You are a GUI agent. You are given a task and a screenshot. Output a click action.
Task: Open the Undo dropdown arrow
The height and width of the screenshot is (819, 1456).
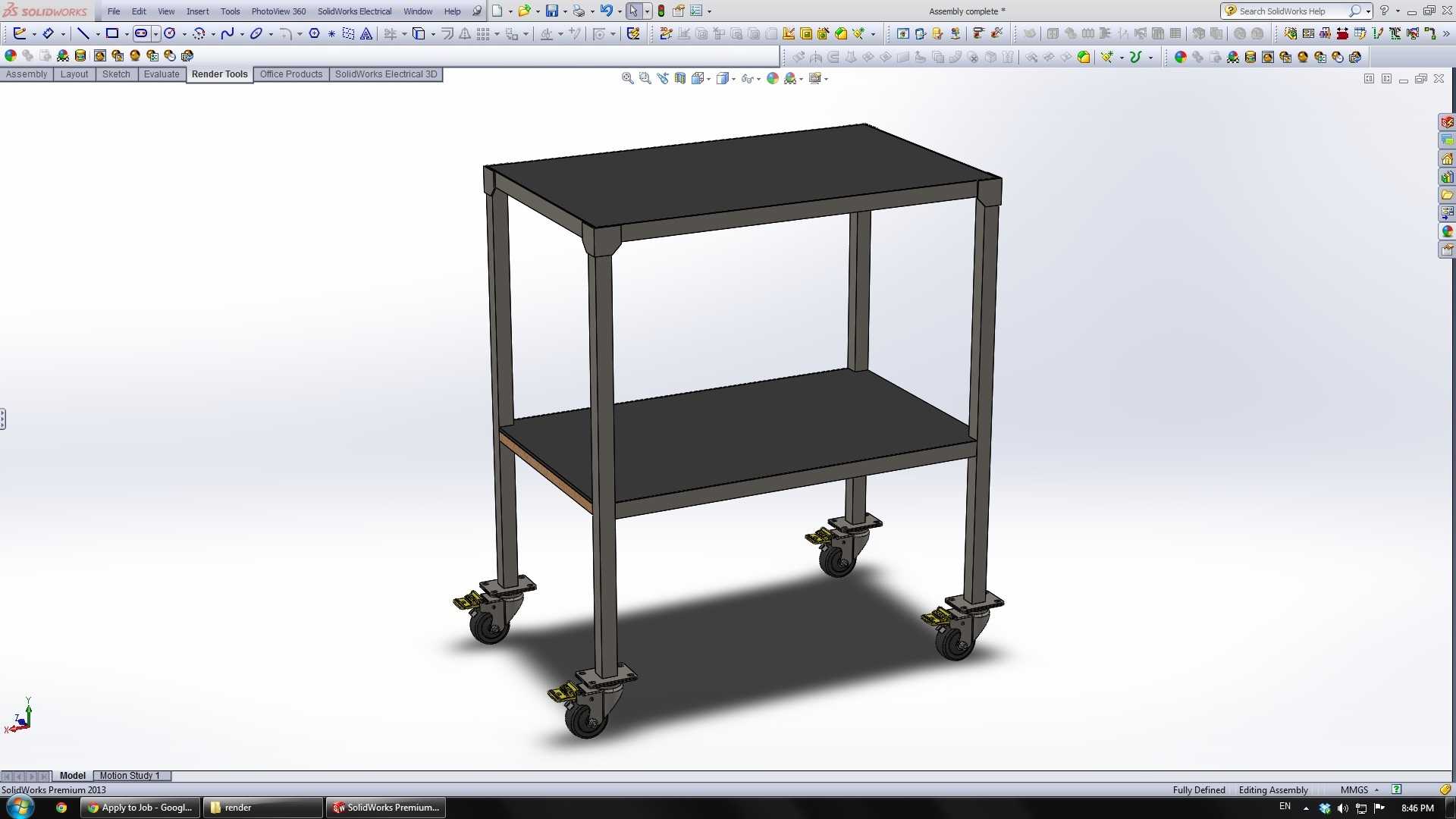[620, 12]
